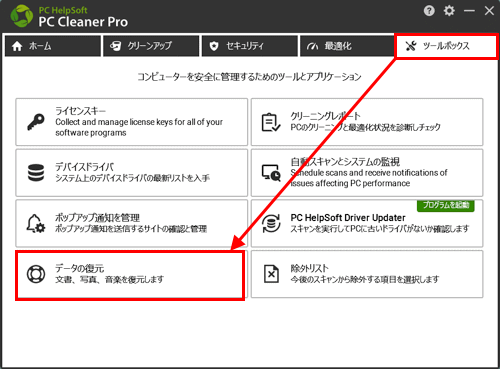Click the クリーンアップ tab's cleanup icon
500x369 pixels.
[x=116, y=46]
